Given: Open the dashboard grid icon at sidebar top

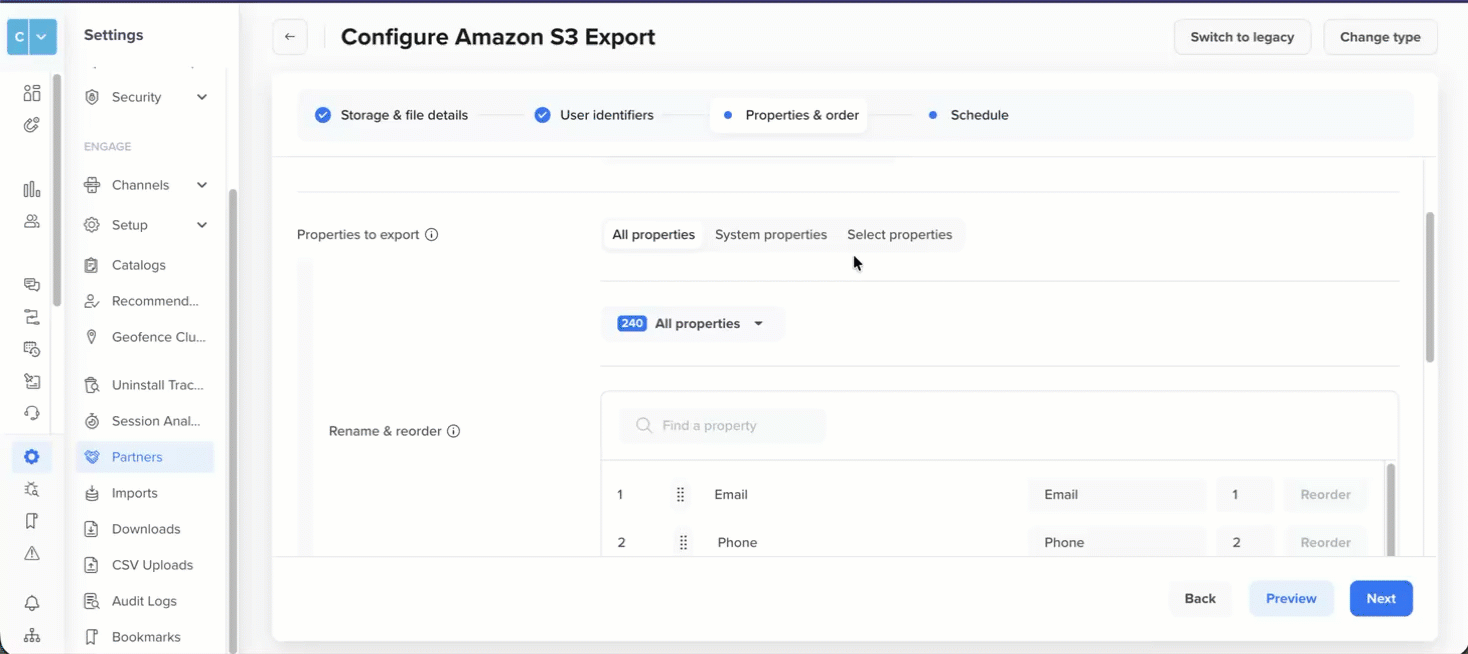Looking at the screenshot, I should click(31, 92).
